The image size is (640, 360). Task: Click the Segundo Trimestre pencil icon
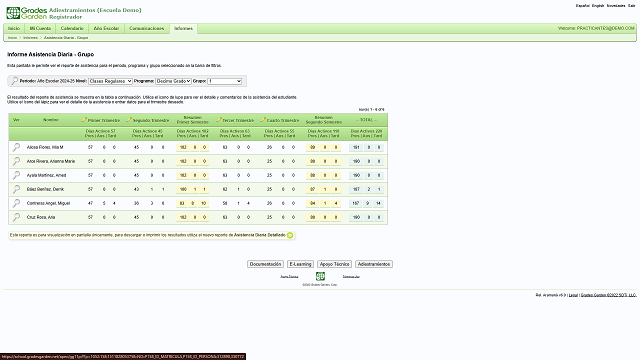tap(129, 120)
